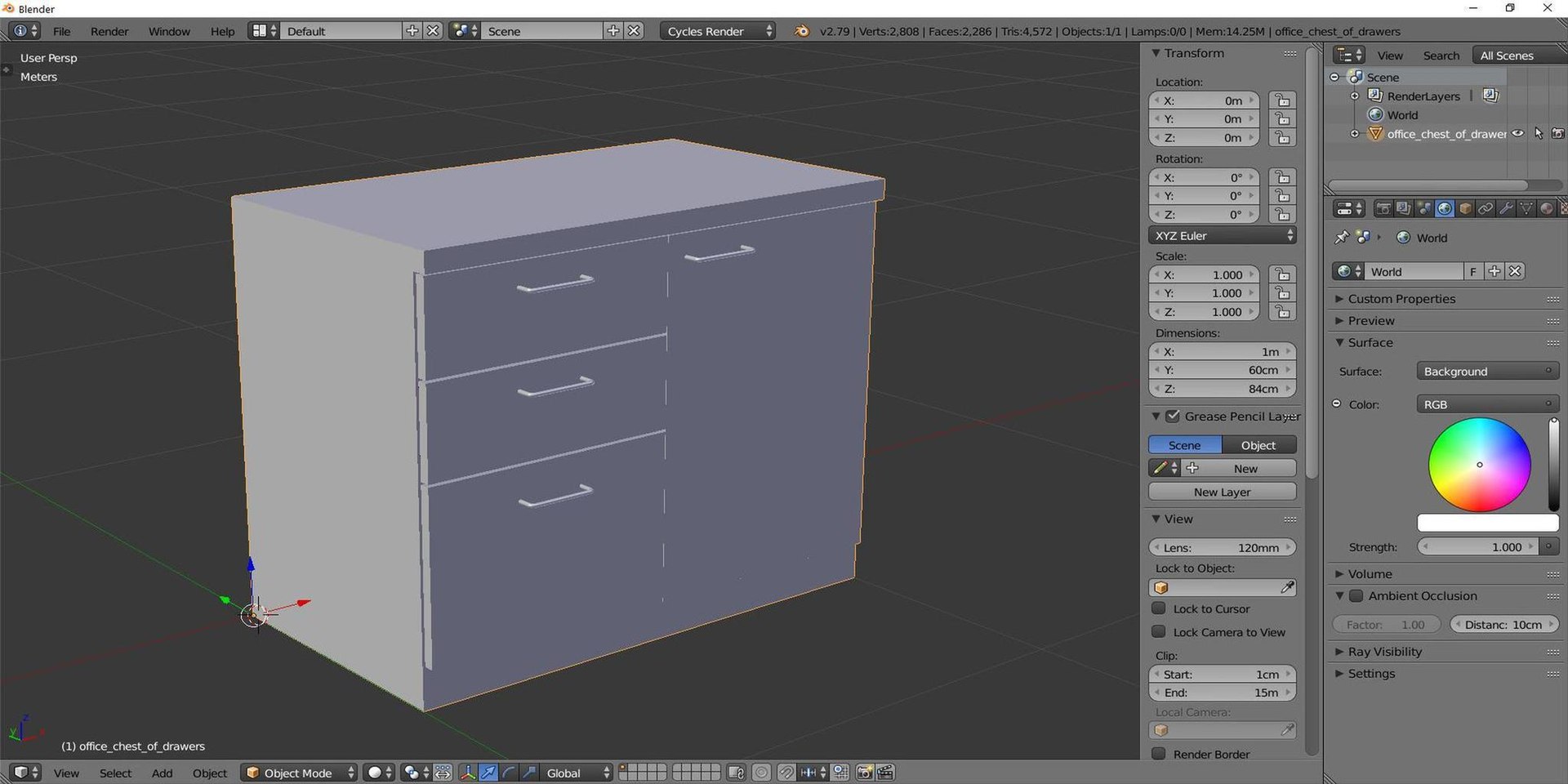Toggle visibility eye of office_chest_of_drawers
This screenshot has width=1568, height=784.
[1518, 134]
